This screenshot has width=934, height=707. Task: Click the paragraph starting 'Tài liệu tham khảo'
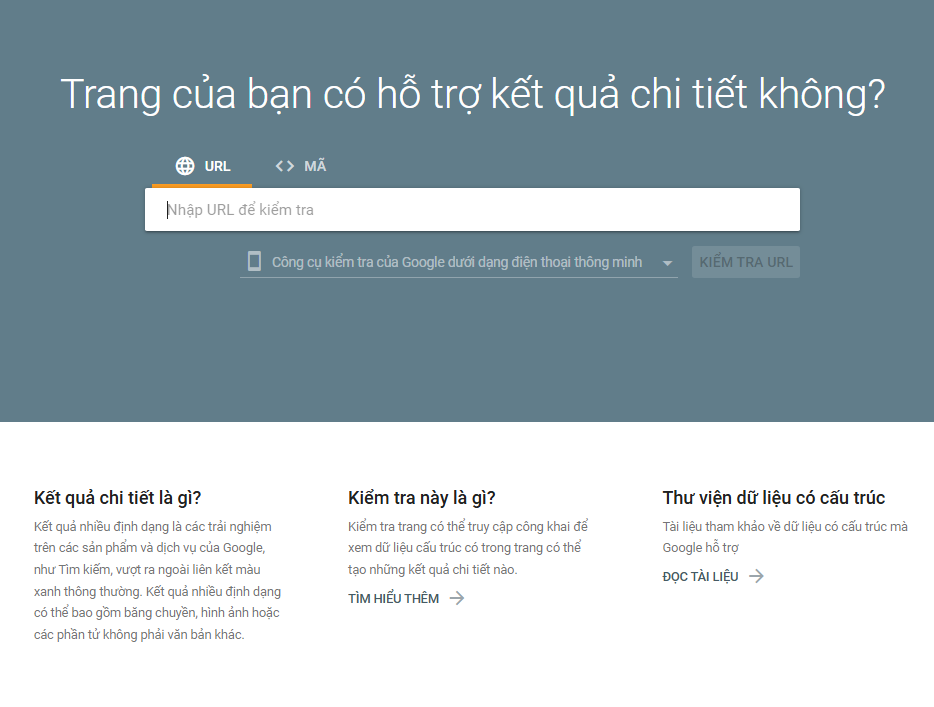(x=785, y=536)
